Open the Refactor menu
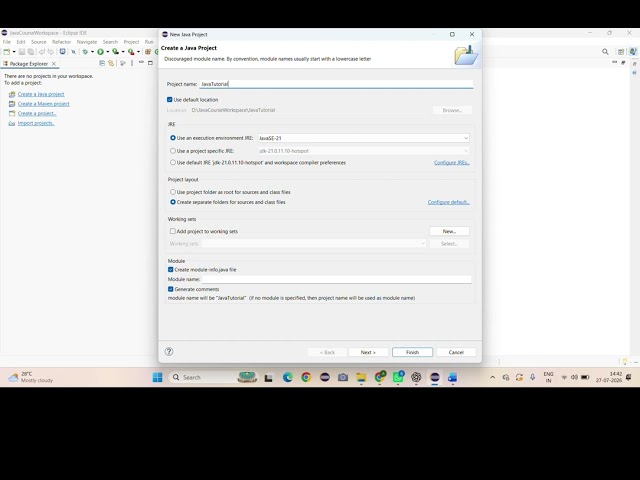Viewport: 640px width, 480px height. [62, 42]
